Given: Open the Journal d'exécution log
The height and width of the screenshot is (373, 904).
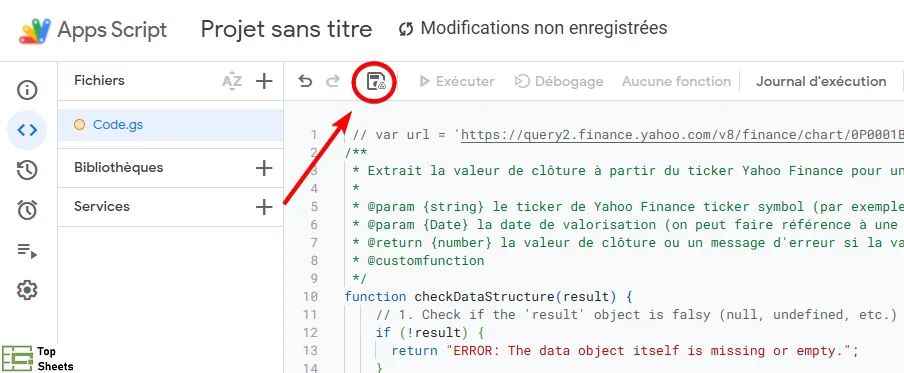Looking at the screenshot, I should point(821,81).
